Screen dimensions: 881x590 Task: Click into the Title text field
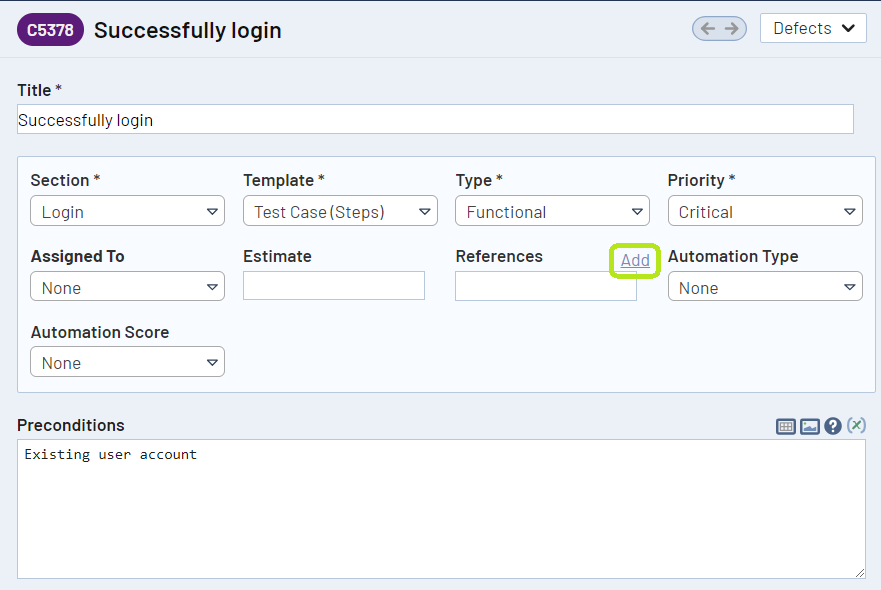435,120
